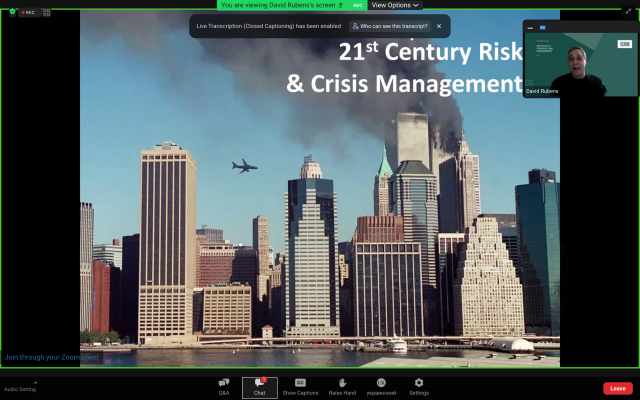Leave the meeting
640x400 pixels.
[x=618, y=388]
